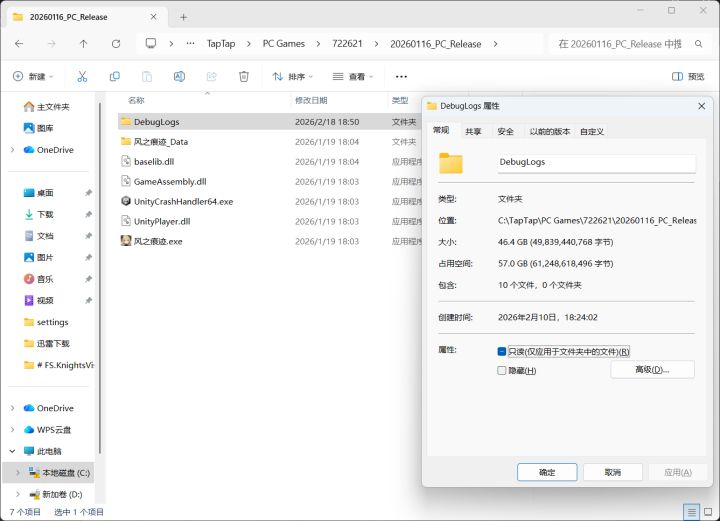
Task: Open the Home 主文件夹 item in sidebar
Action: [x=46, y=107]
